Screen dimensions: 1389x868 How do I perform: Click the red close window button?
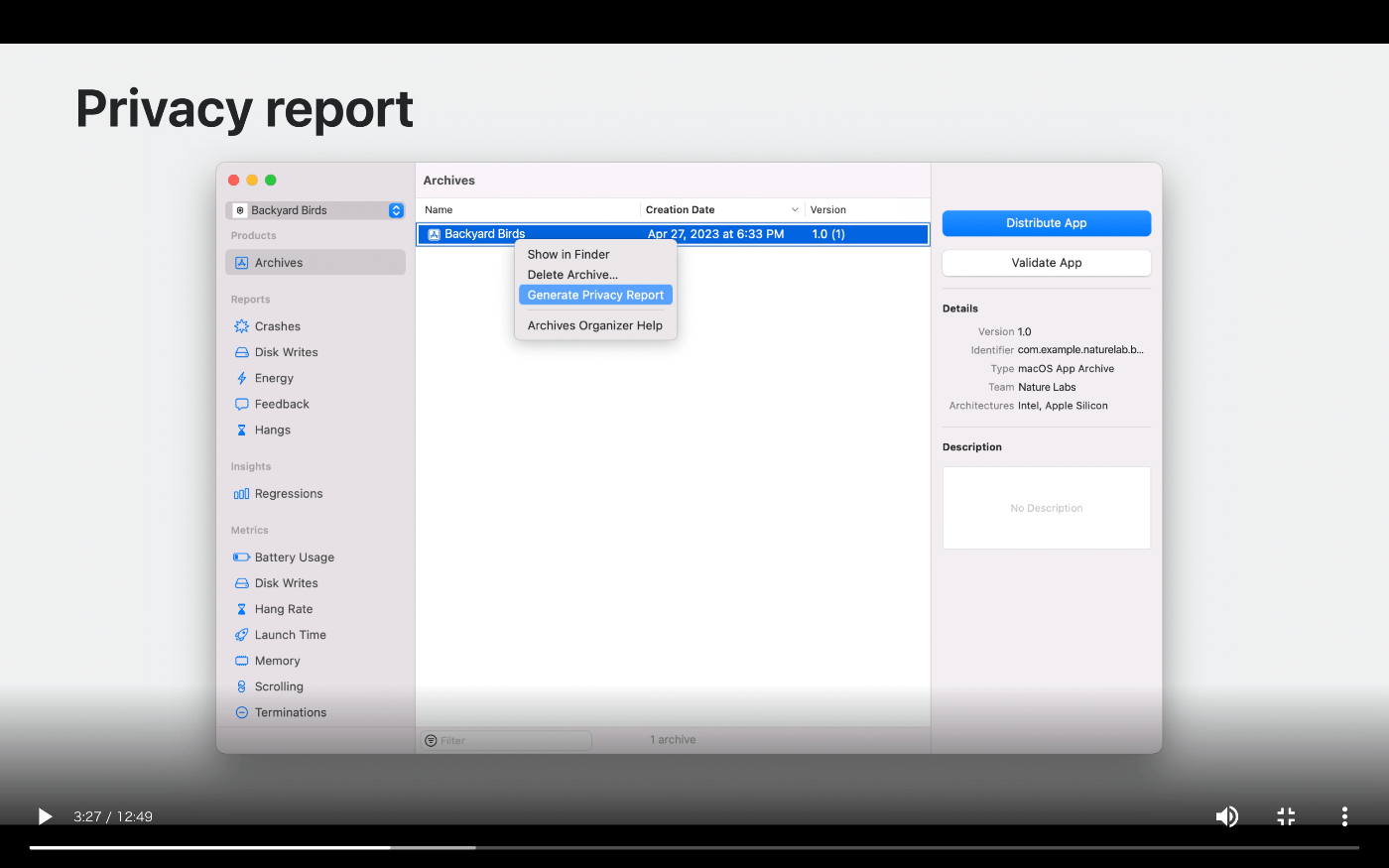(234, 181)
